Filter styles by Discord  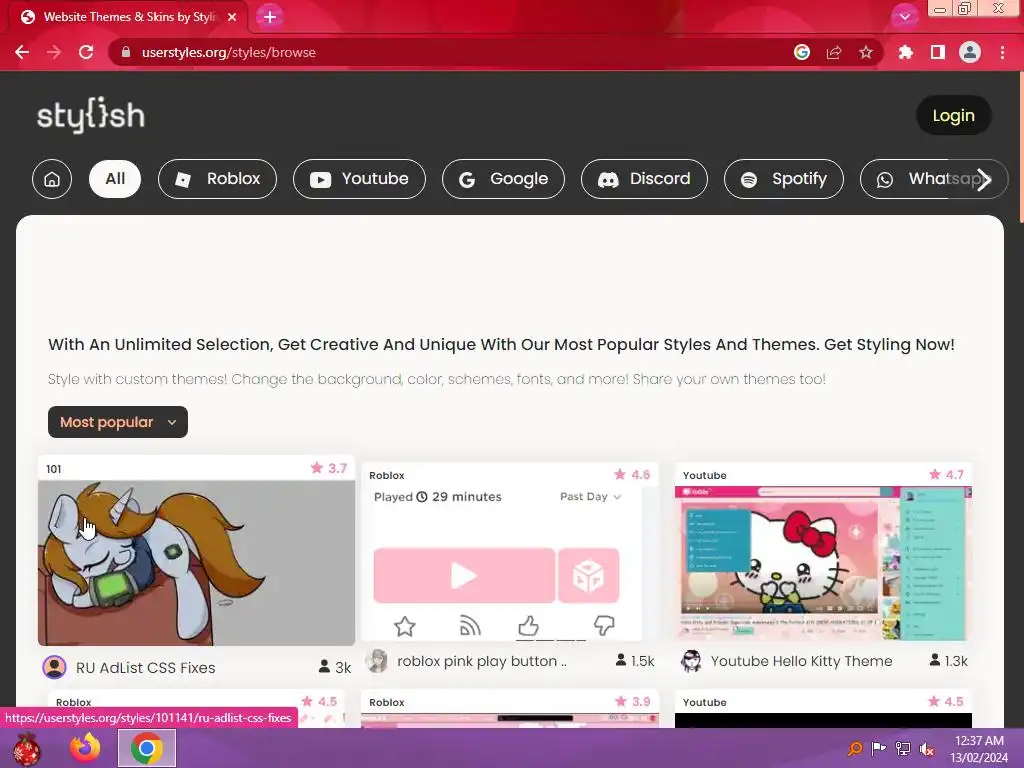pyautogui.click(x=645, y=179)
